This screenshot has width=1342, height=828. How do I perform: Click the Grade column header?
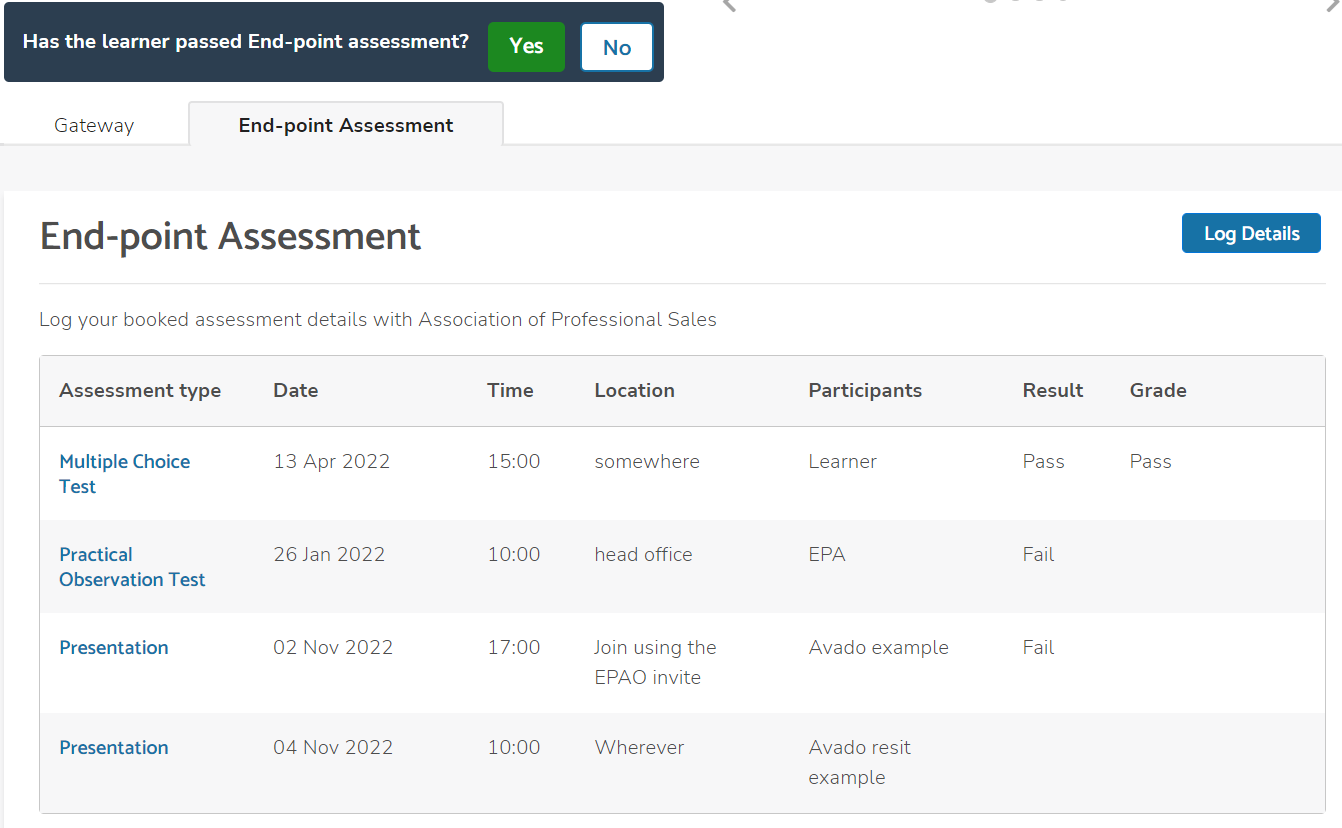click(1158, 391)
